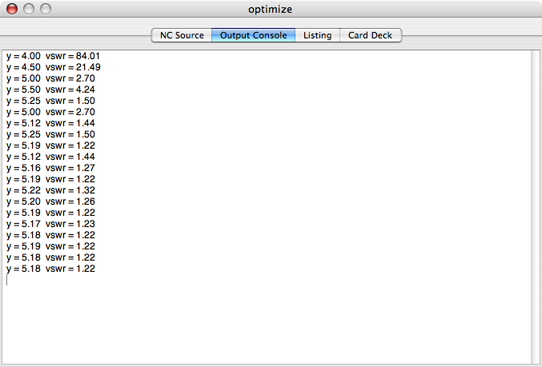Click the line 'y = 5.22 vswr = 1.32'
Screen dimensions: 542x367
tap(50, 190)
